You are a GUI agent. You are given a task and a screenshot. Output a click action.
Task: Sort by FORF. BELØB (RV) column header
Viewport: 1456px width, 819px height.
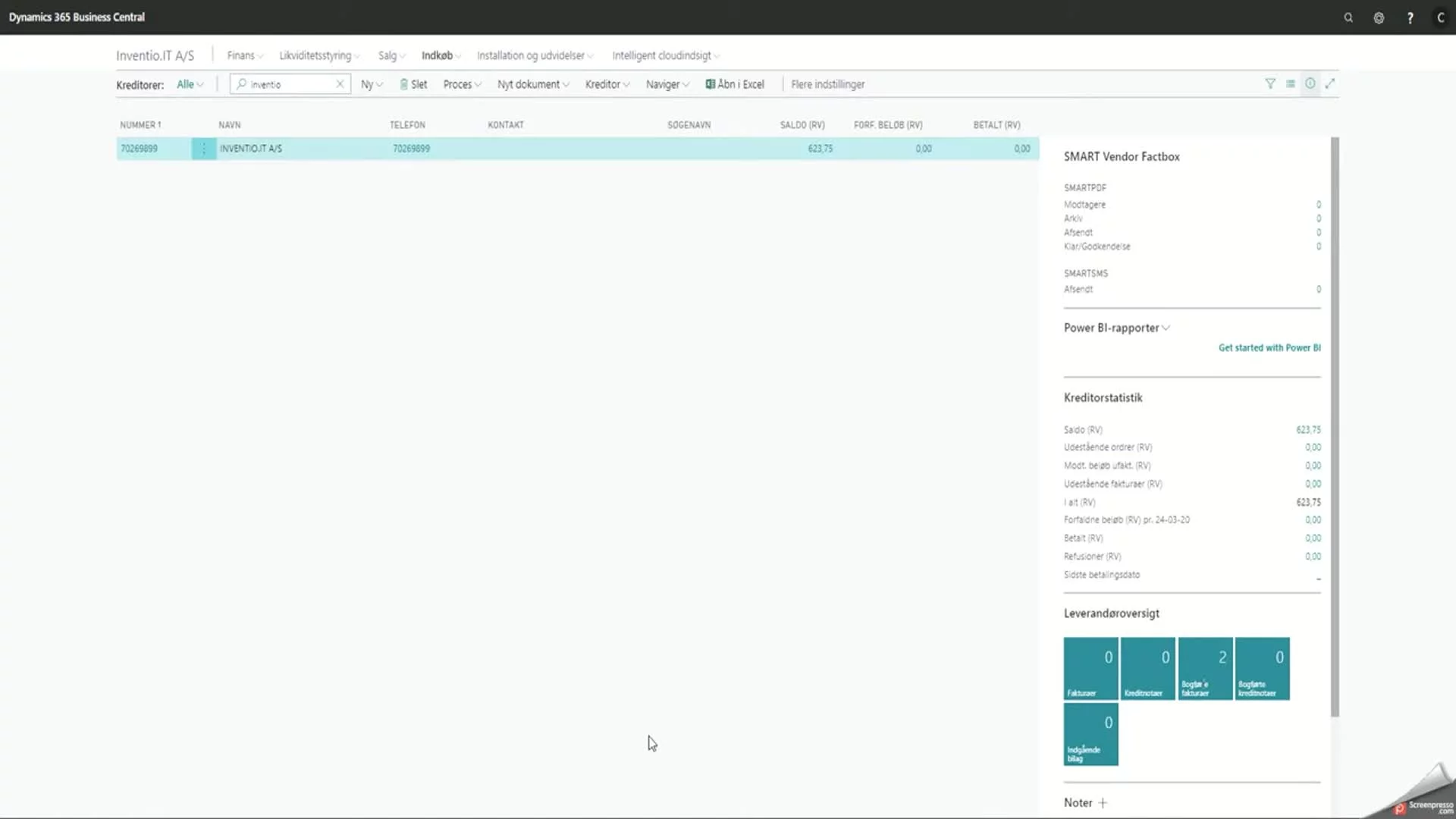[888, 124]
